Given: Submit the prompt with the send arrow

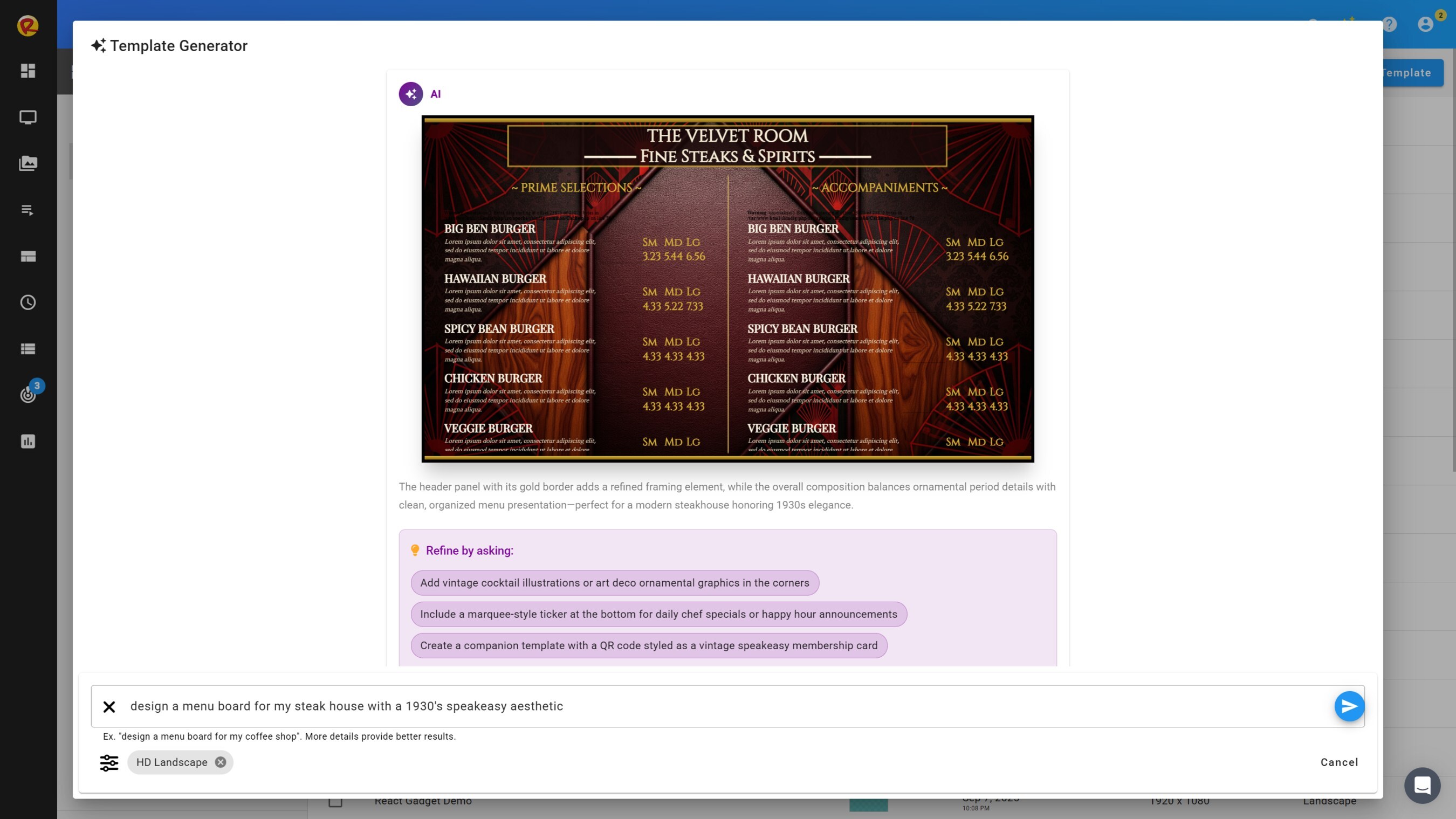Looking at the screenshot, I should click(x=1349, y=706).
